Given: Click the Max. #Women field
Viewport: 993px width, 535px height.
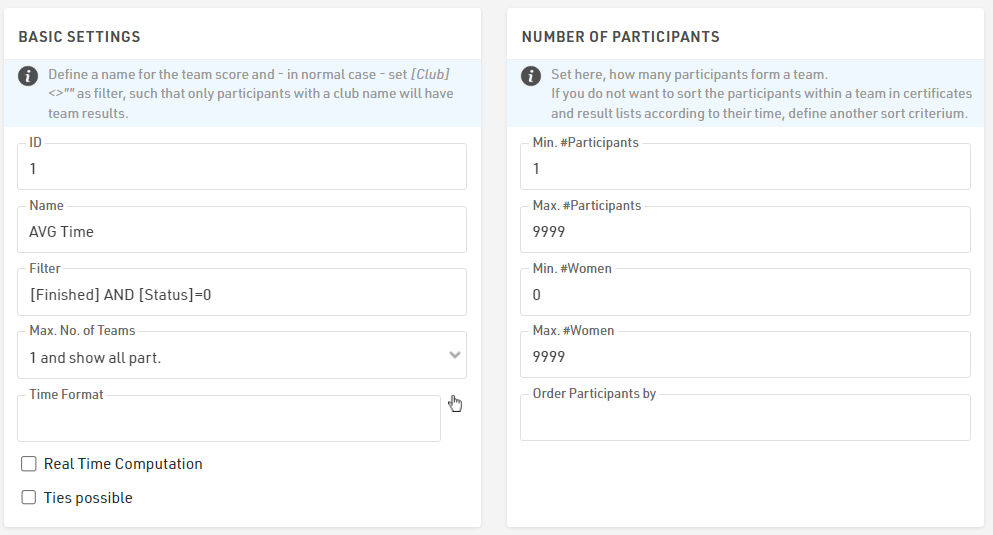Looking at the screenshot, I should pyautogui.click(x=745, y=356).
